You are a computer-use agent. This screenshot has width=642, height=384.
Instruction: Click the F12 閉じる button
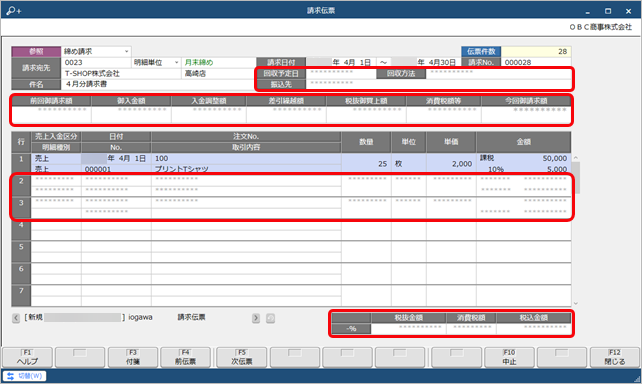coord(615,357)
